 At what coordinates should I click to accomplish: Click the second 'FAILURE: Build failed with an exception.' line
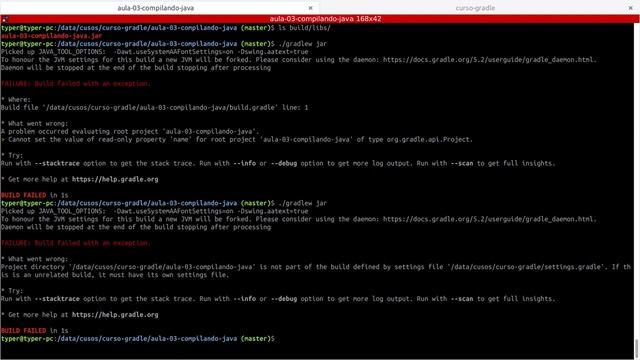click(x=76, y=243)
